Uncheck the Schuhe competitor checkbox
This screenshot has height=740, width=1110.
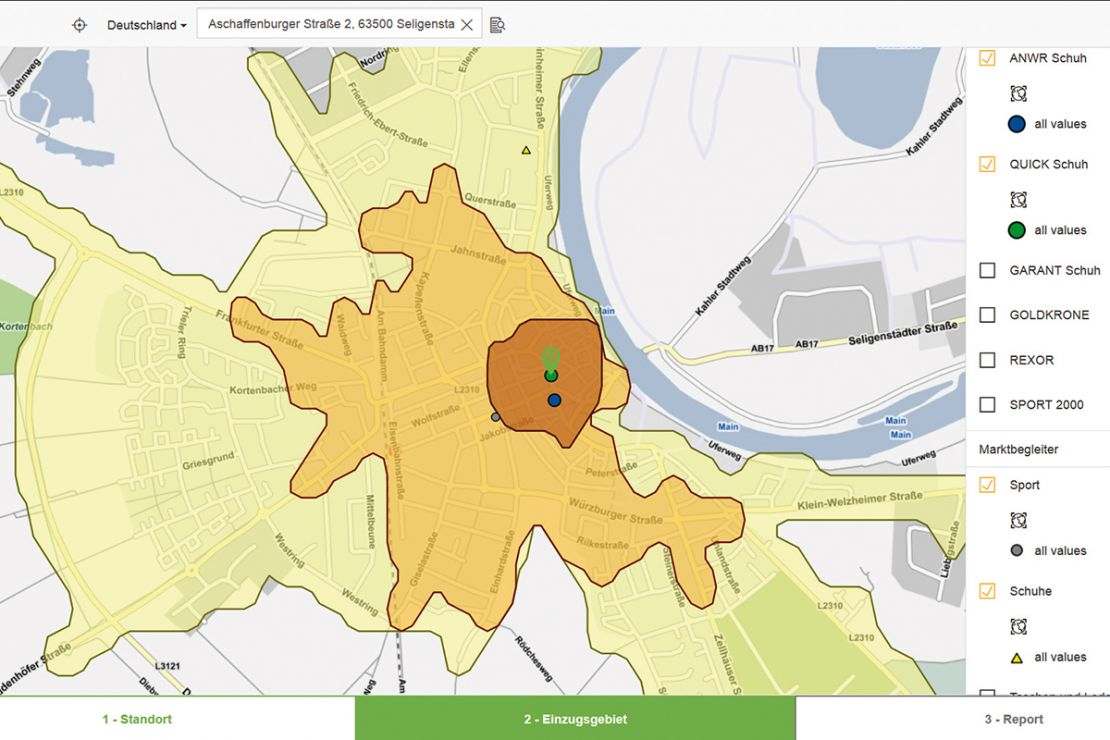click(x=987, y=591)
